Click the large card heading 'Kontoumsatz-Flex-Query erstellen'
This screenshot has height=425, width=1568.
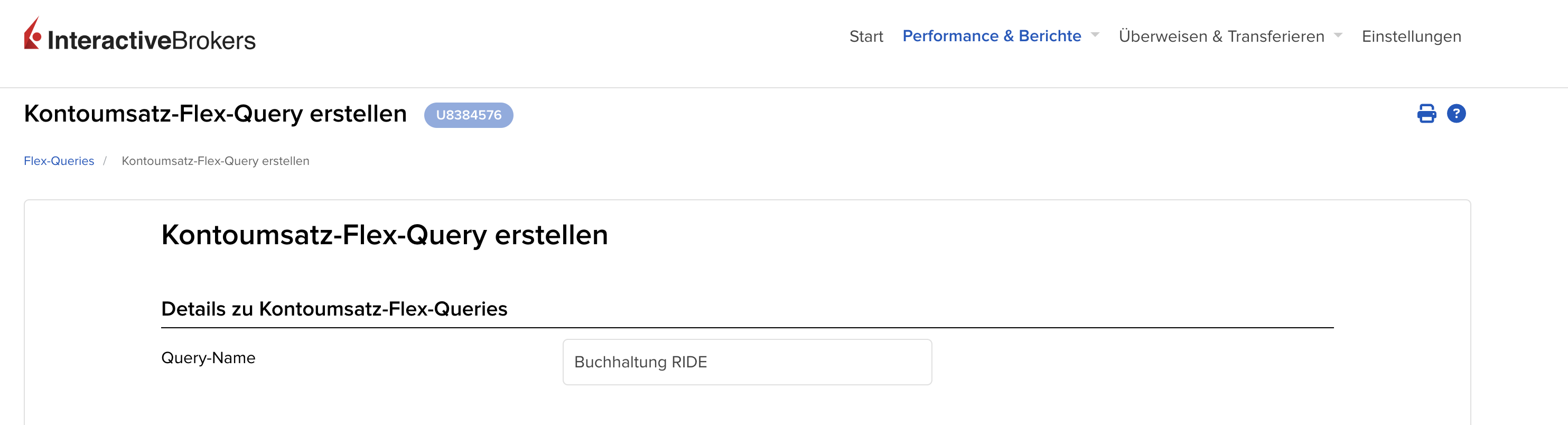click(x=384, y=235)
